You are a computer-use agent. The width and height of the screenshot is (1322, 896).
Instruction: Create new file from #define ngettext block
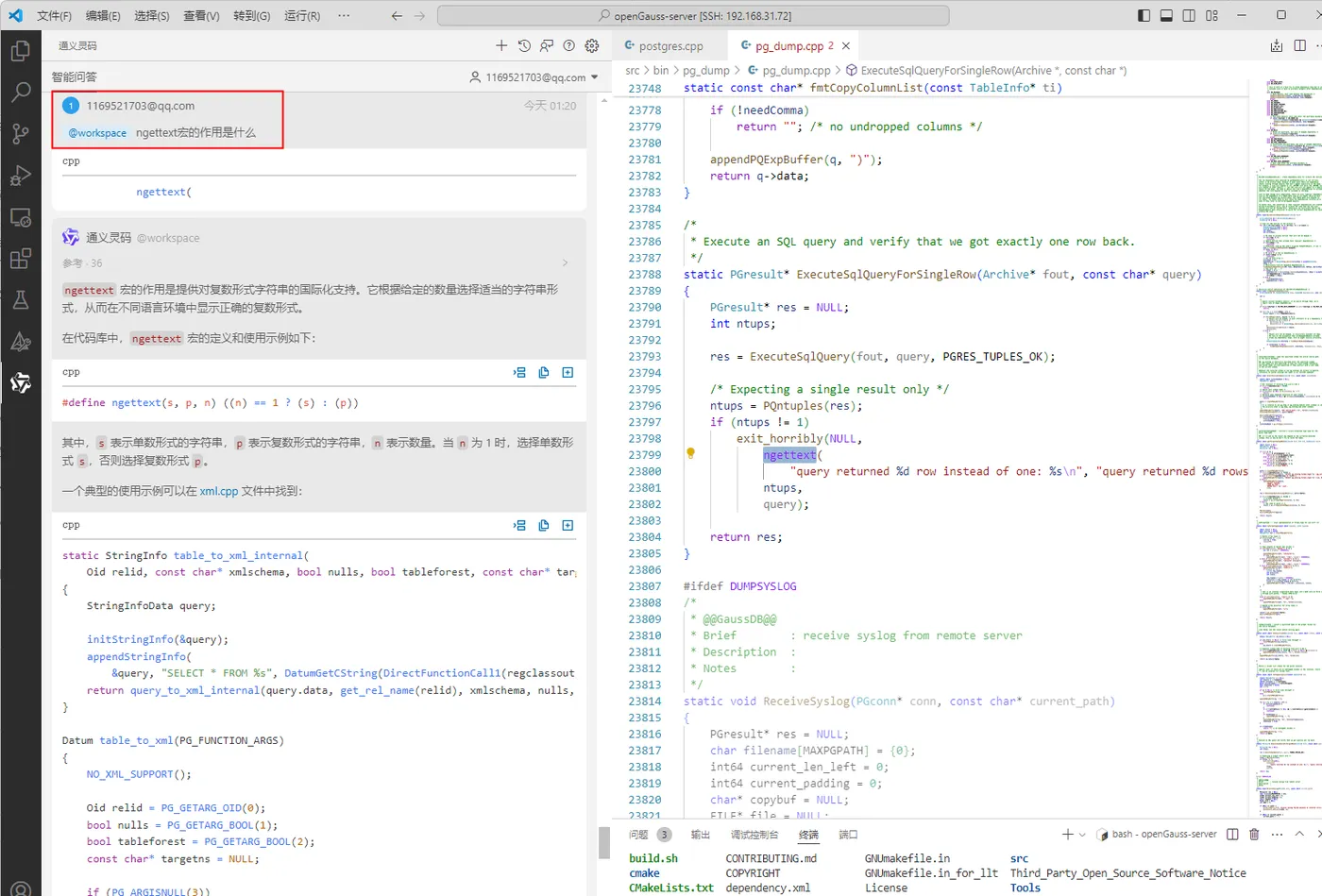pos(568,372)
